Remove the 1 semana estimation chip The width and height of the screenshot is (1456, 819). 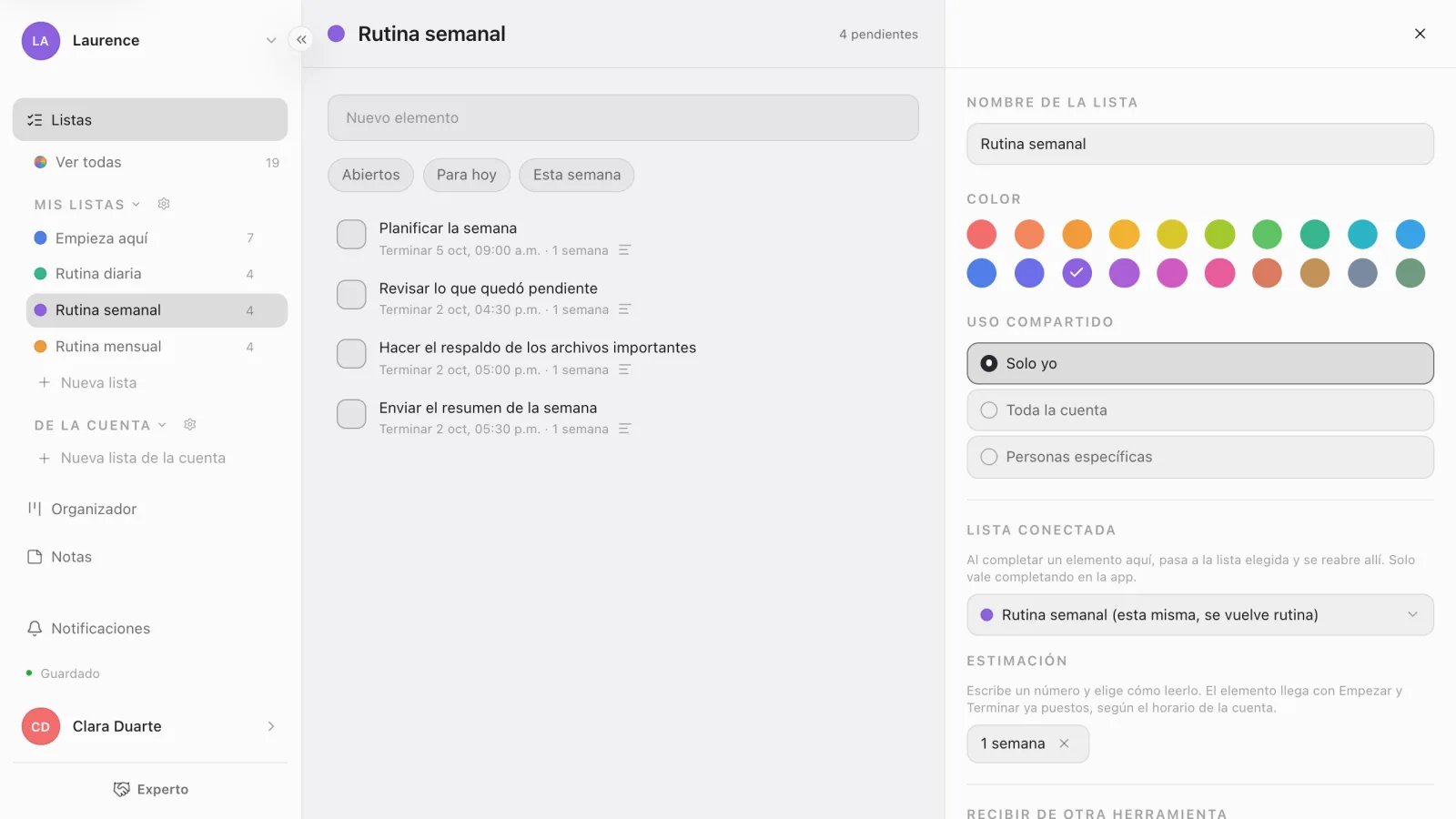[x=1064, y=743]
